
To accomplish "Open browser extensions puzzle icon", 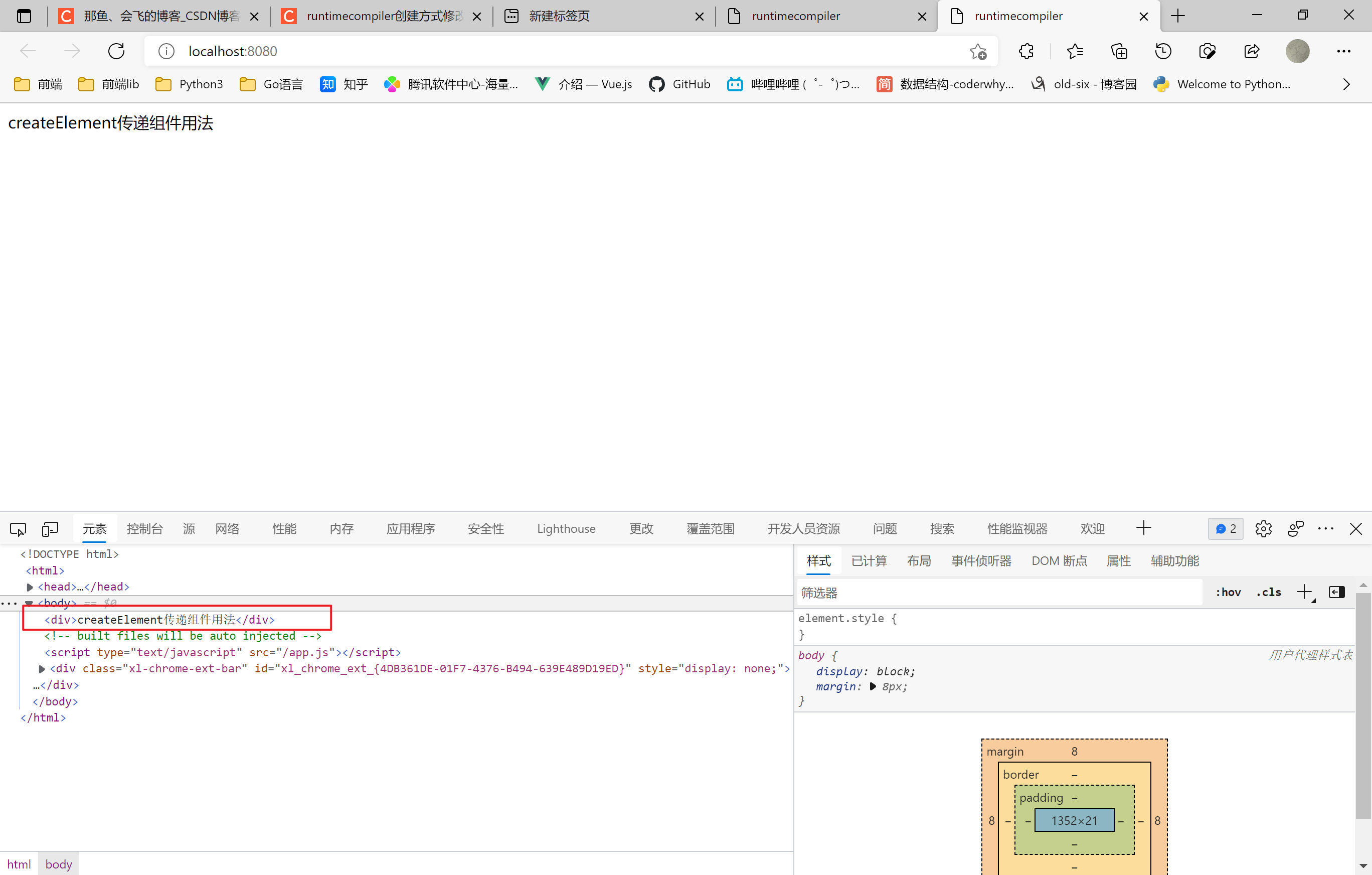I will [1026, 51].
